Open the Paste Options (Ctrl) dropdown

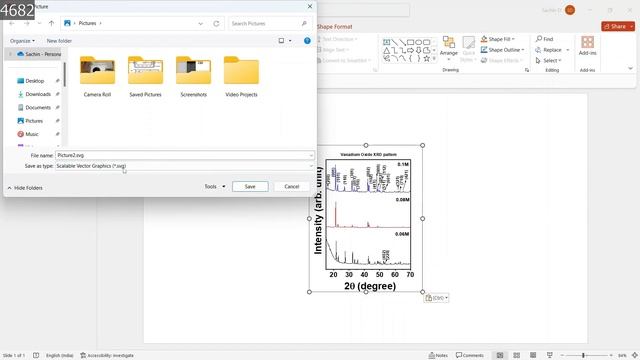[436, 298]
